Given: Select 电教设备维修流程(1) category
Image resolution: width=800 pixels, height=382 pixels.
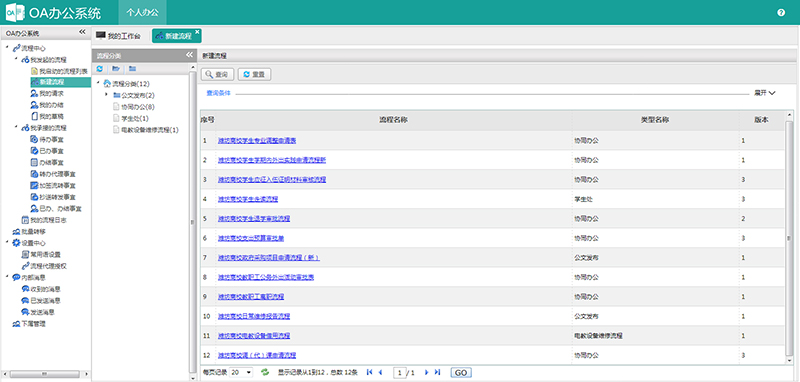Looking at the screenshot, I should click(150, 130).
